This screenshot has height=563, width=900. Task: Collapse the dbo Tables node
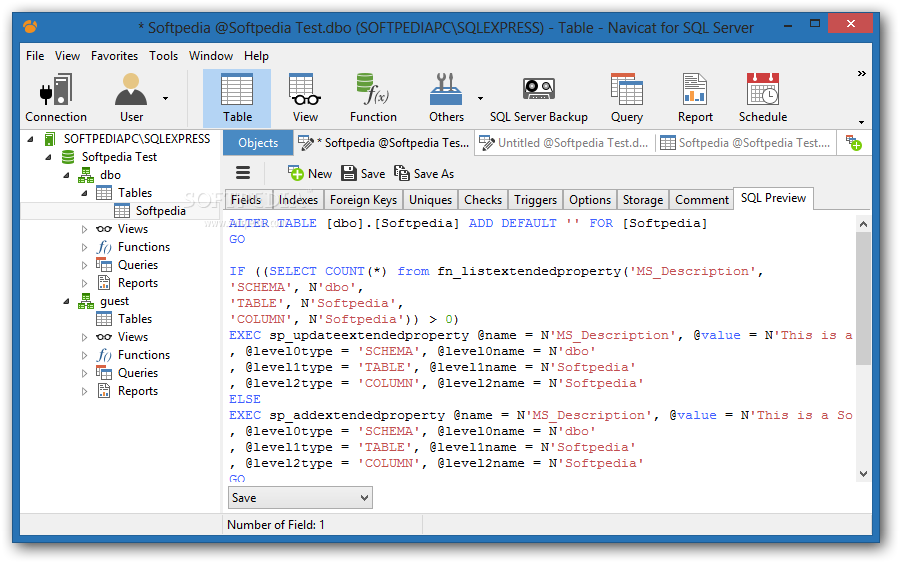click(x=84, y=193)
